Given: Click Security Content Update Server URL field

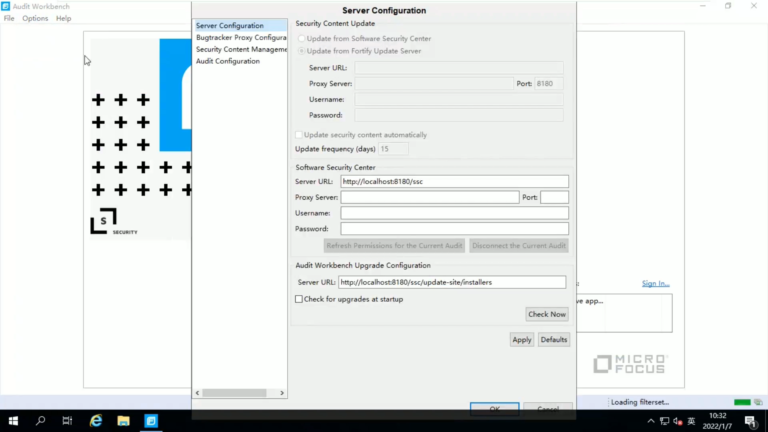Looking at the screenshot, I should coord(459,68).
